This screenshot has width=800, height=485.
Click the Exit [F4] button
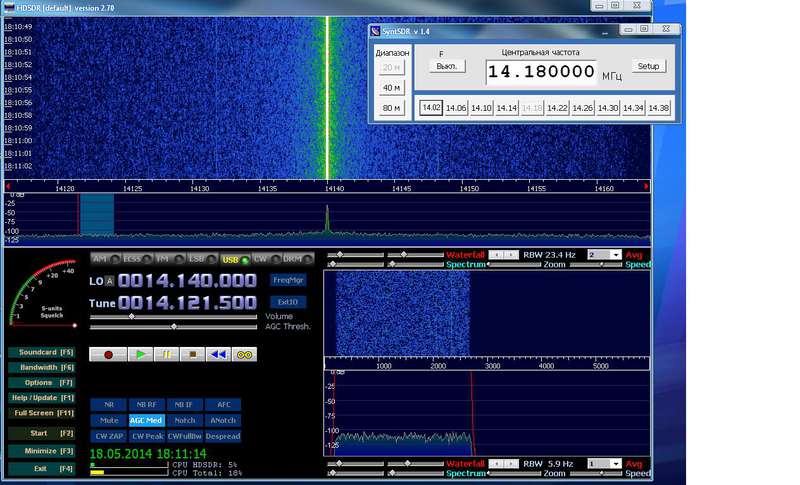click(42, 469)
